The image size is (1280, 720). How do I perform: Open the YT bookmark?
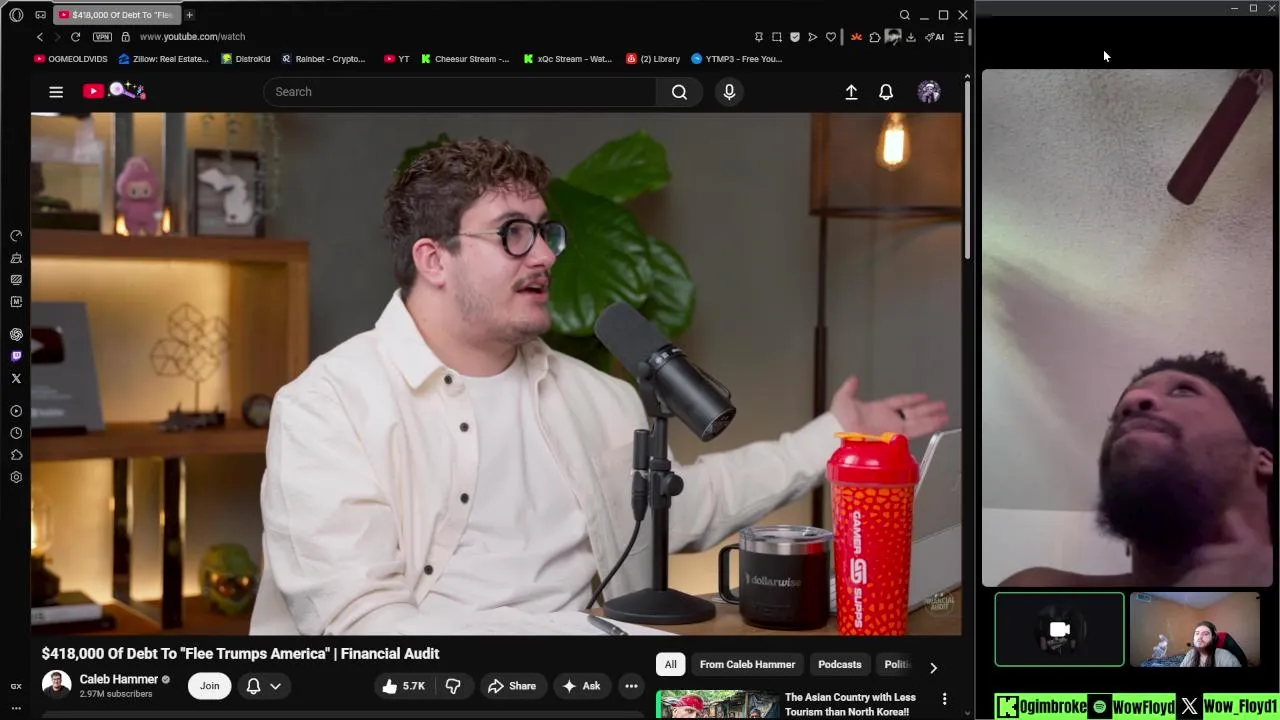point(397,59)
